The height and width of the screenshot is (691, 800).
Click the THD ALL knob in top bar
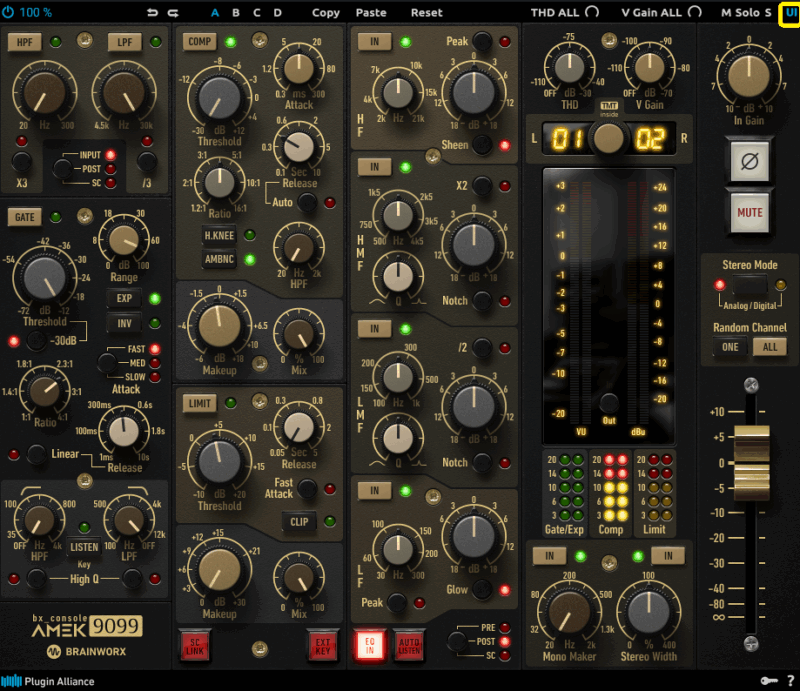(x=592, y=12)
